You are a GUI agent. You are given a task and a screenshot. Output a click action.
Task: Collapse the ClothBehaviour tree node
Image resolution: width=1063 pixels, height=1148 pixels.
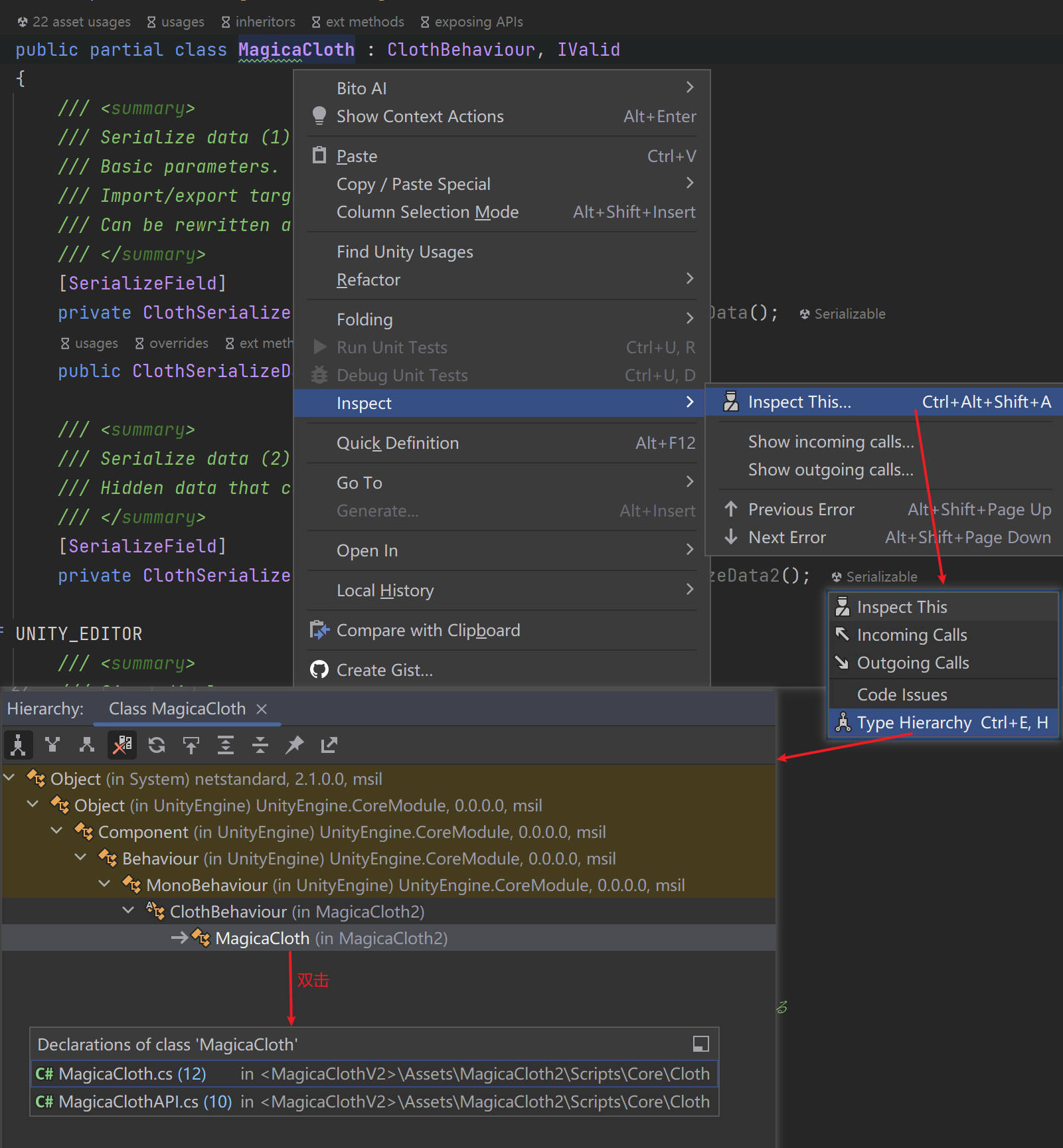point(128,910)
